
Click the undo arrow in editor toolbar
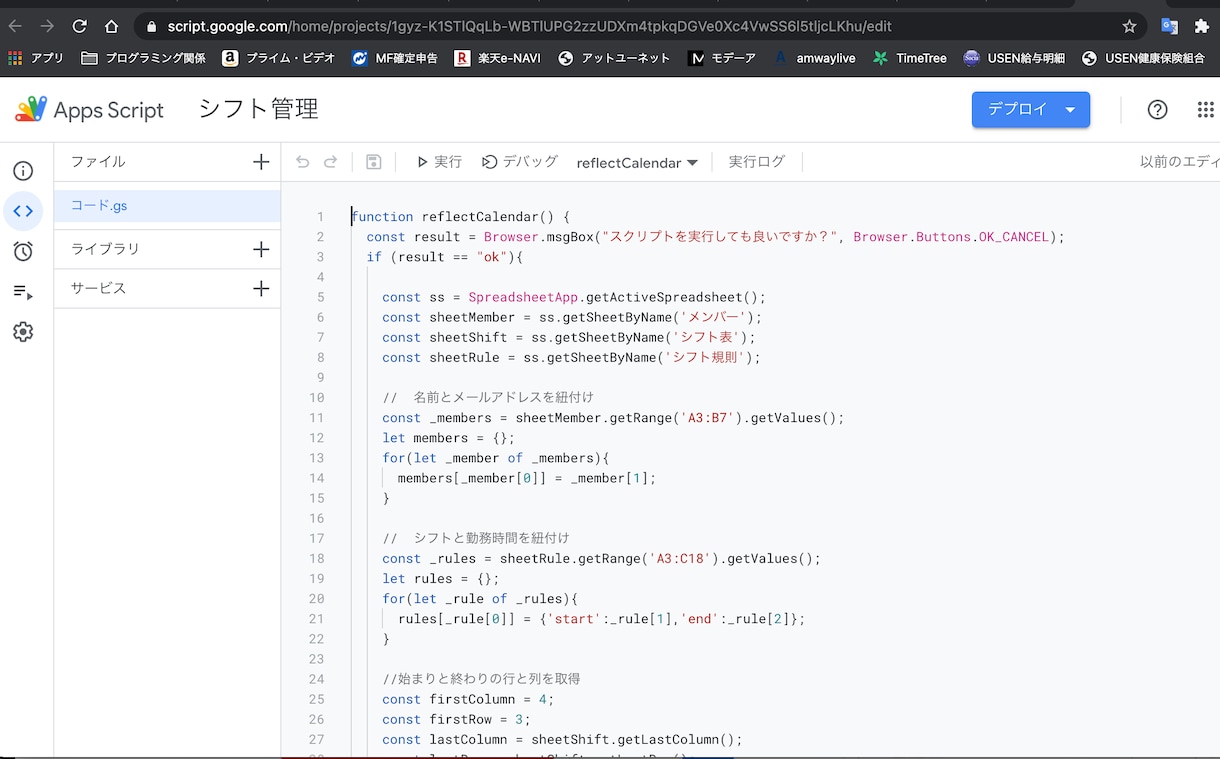pyautogui.click(x=303, y=162)
